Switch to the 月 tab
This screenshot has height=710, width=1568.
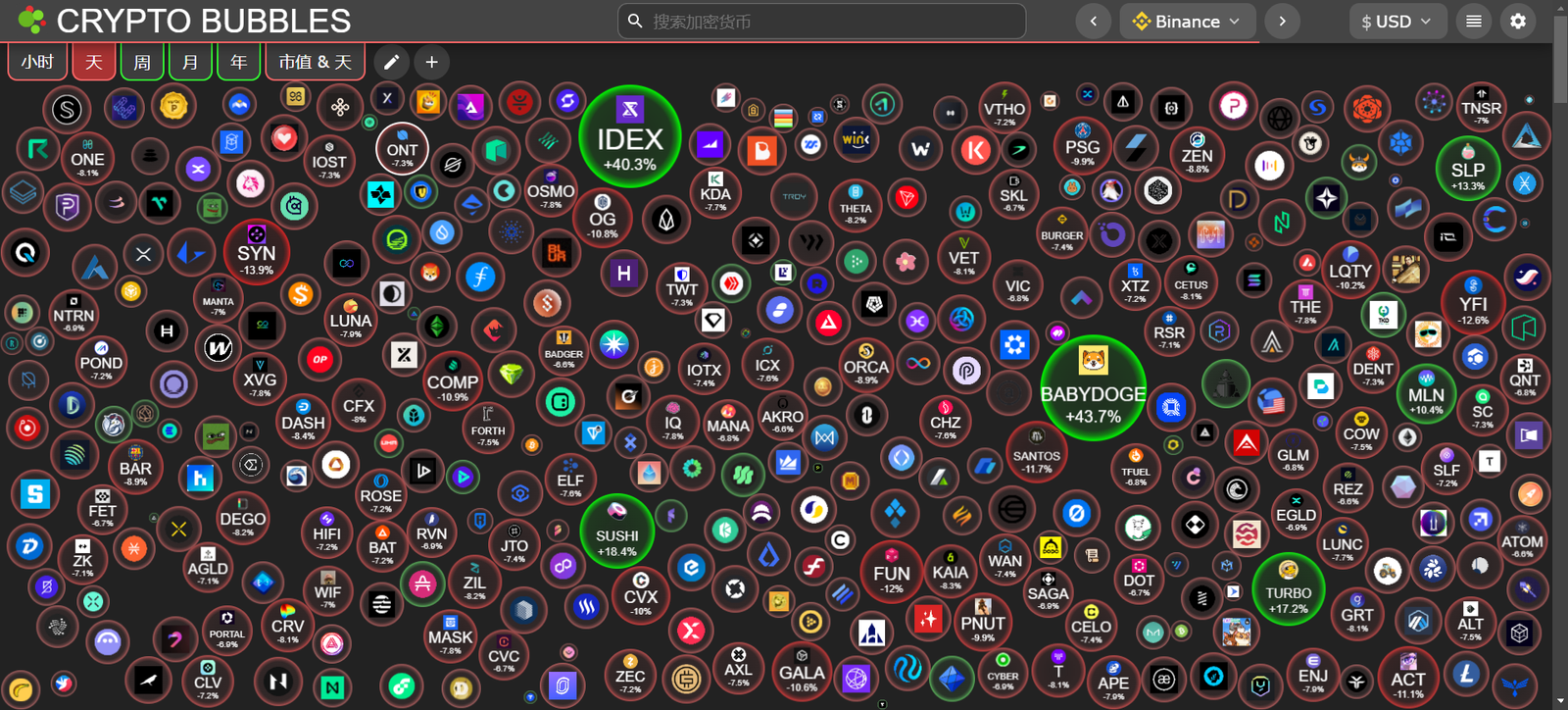point(190,62)
